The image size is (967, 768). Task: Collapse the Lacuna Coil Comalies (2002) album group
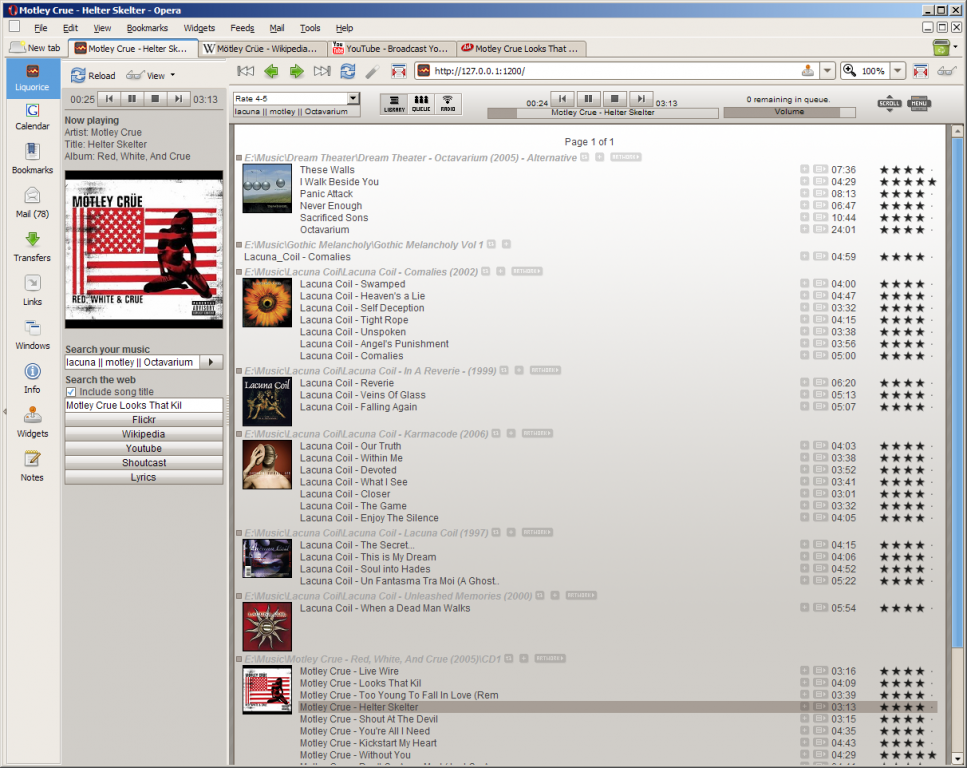(x=239, y=272)
